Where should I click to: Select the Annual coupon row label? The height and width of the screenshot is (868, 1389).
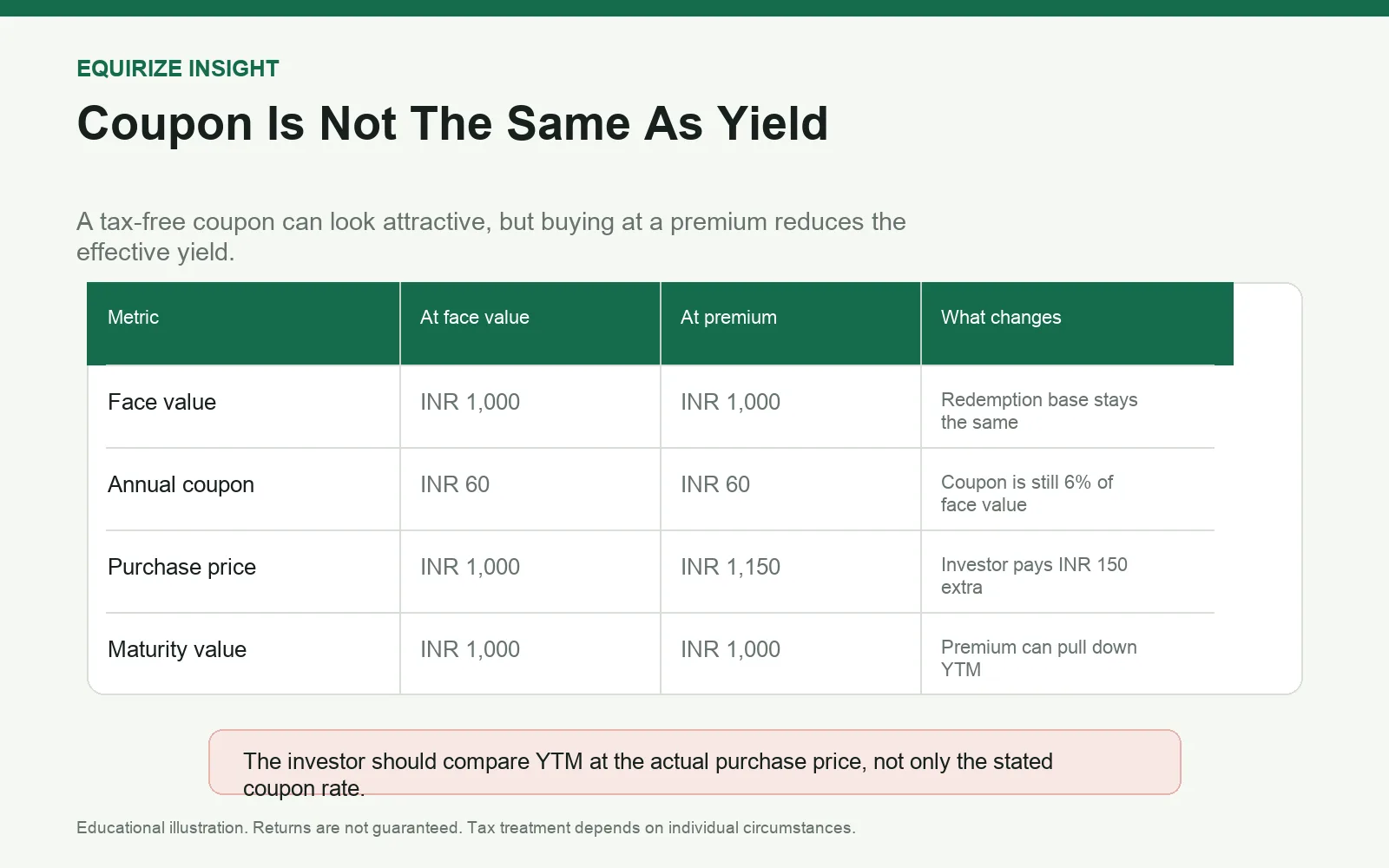(x=181, y=484)
